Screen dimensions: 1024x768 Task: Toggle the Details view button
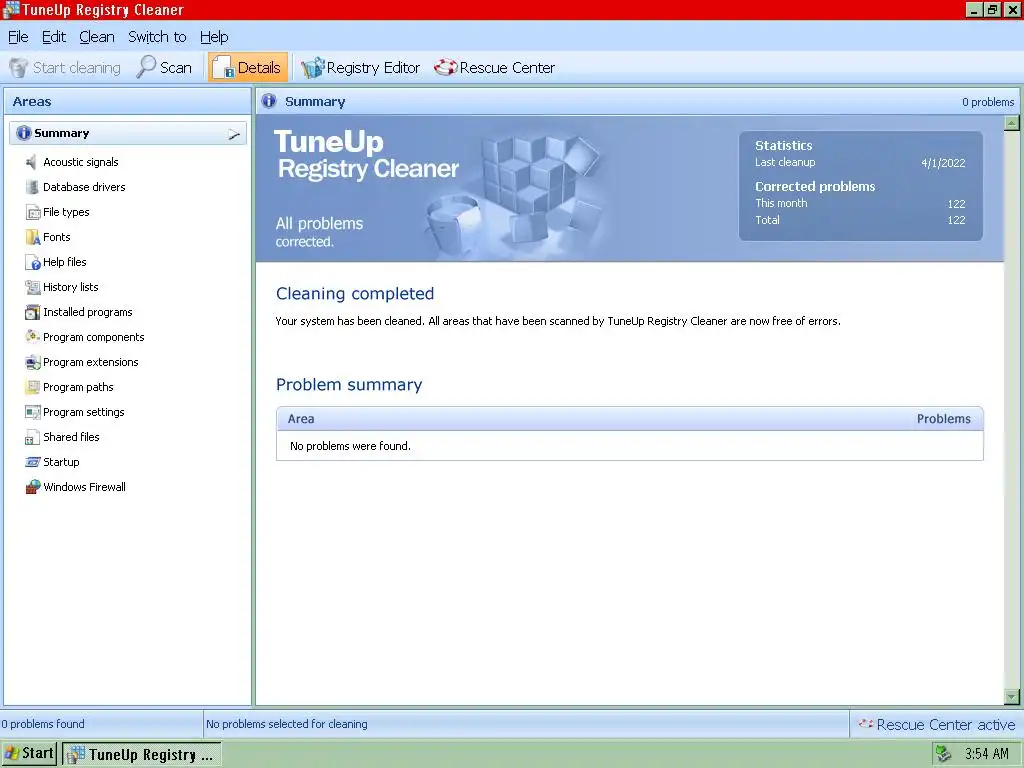[x=248, y=67]
